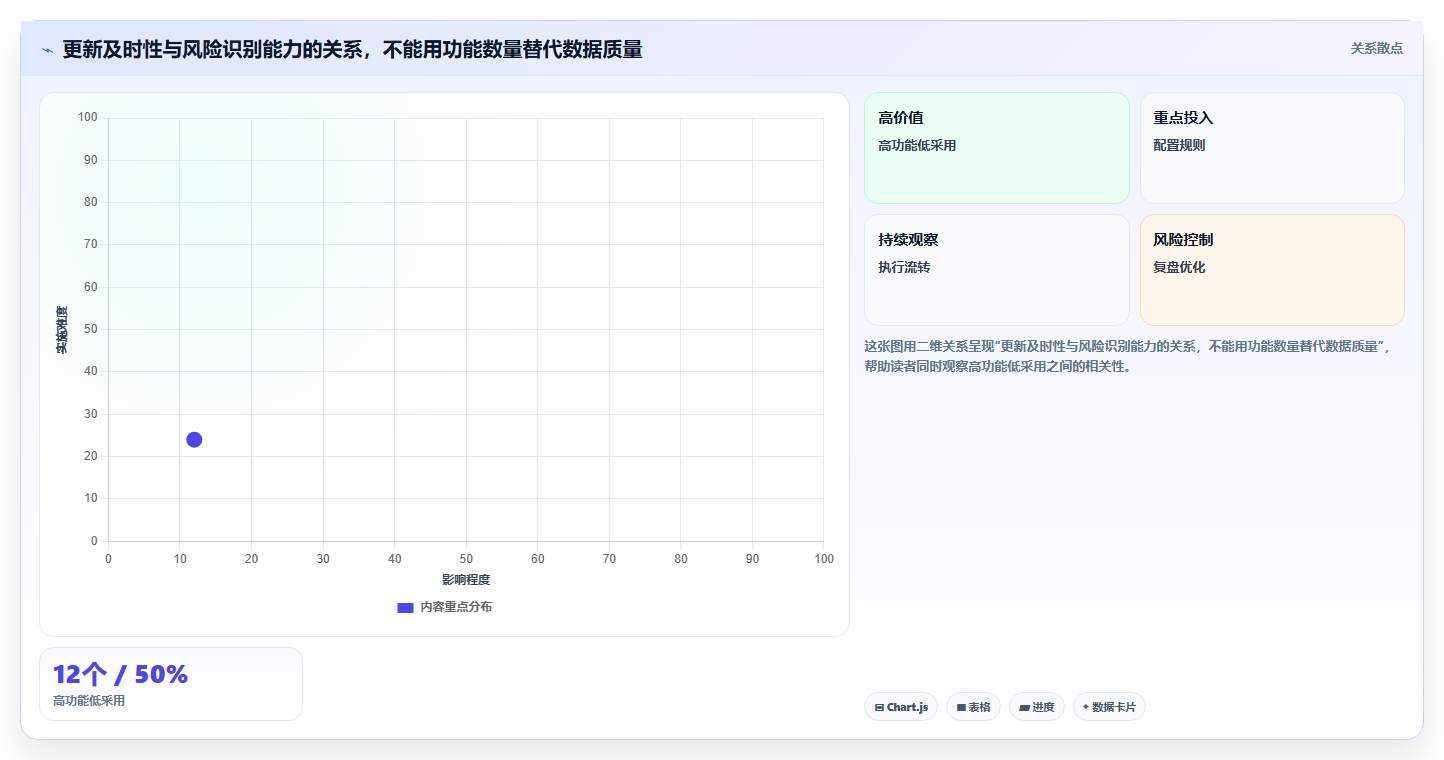Click the y-axis tick label 50
The image size is (1444, 760).
click(91, 329)
